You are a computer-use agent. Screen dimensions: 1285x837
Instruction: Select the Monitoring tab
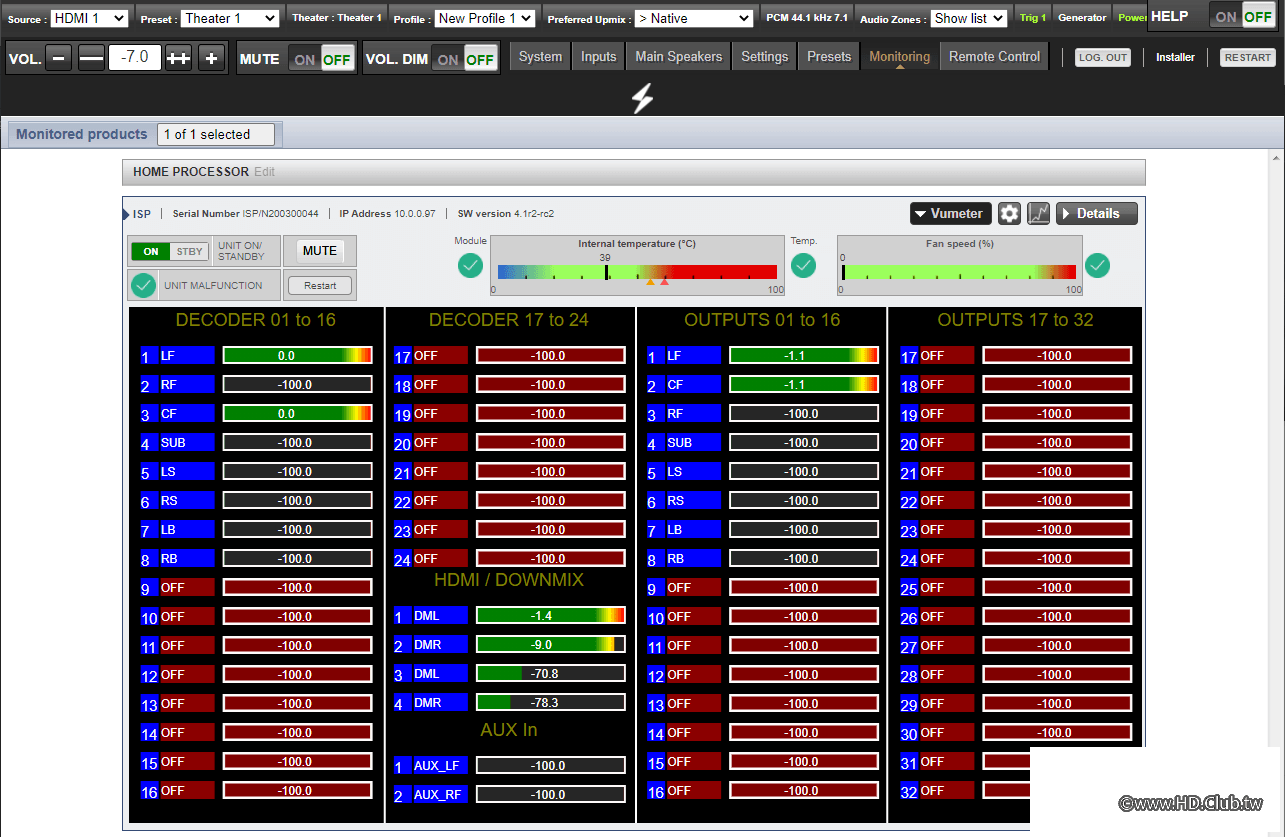(x=900, y=57)
